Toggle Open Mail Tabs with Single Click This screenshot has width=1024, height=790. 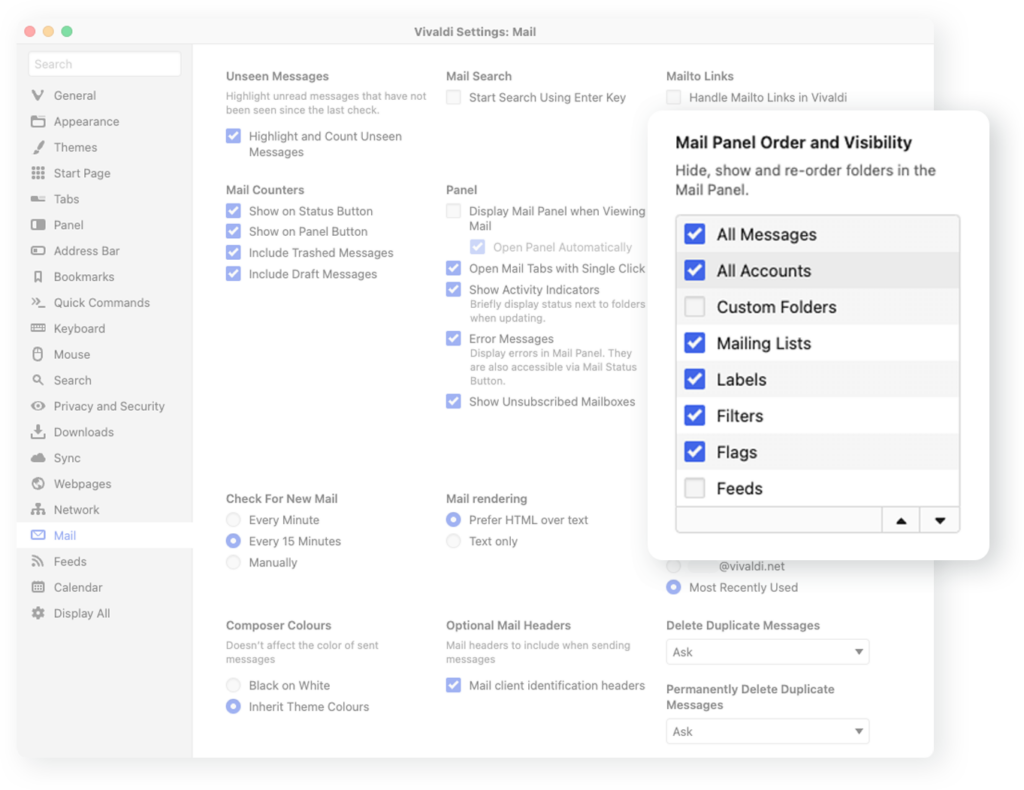click(453, 268)
